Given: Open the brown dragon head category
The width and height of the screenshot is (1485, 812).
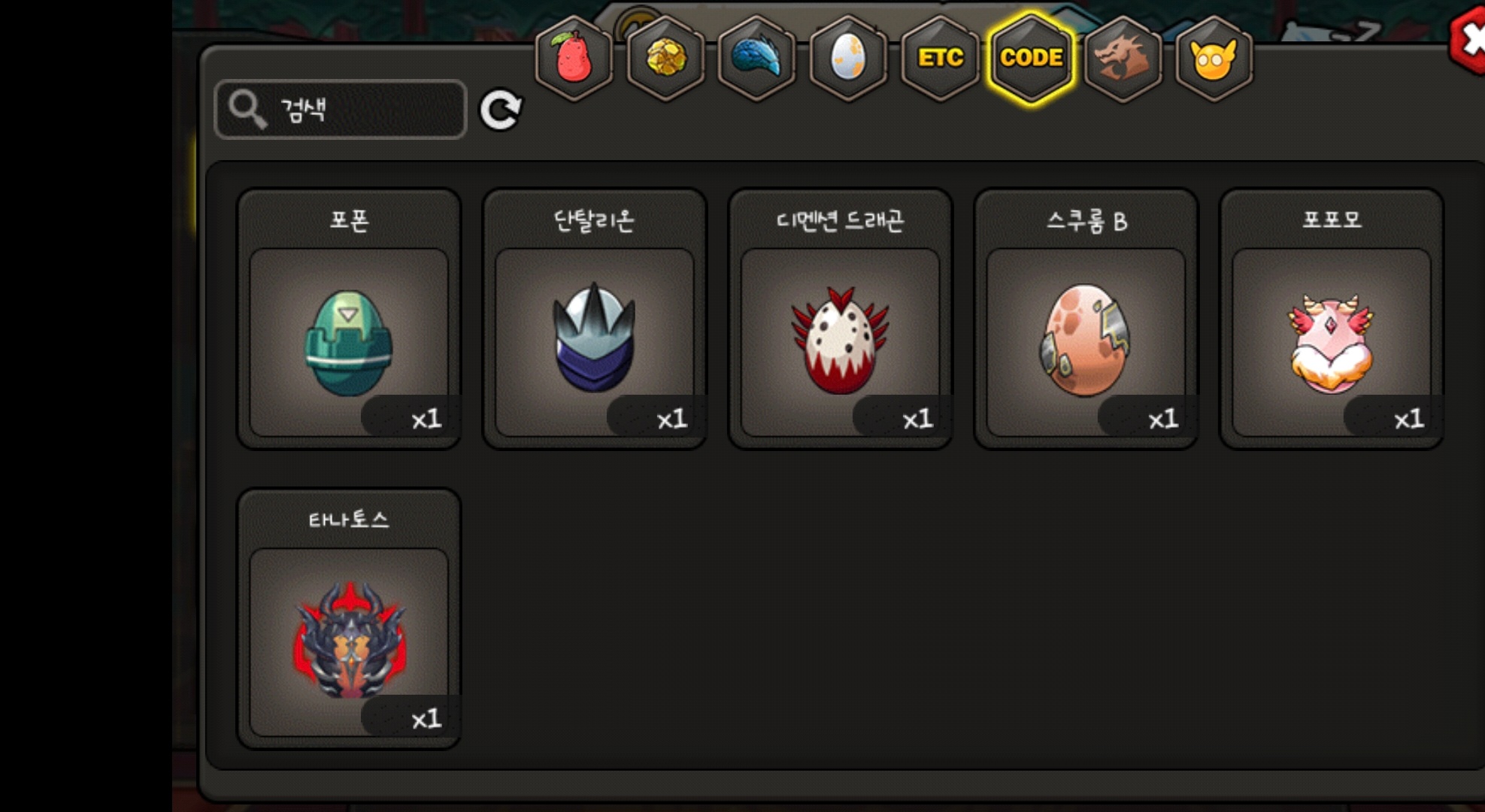Looking at the screenshot, I should (x=1123, y=58).
